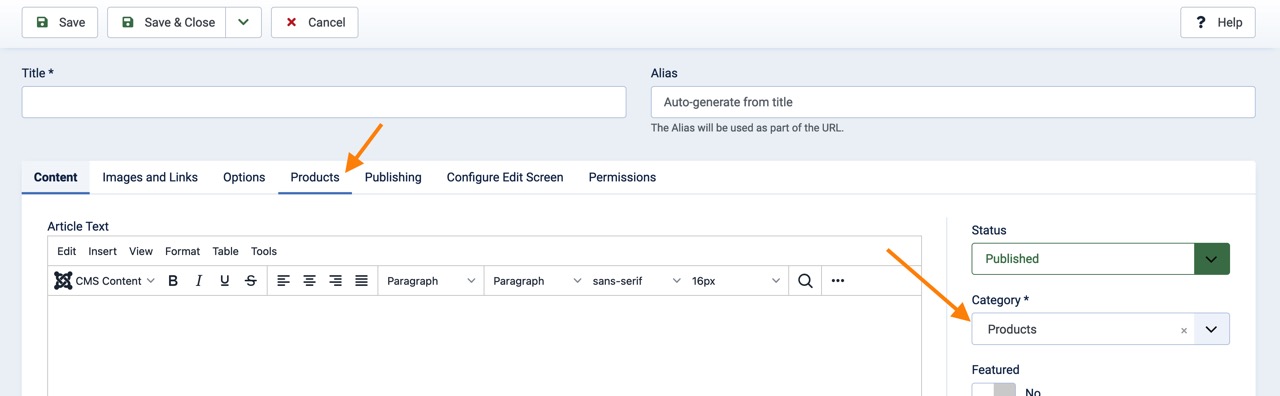This screenshot has width=1280, height=396.
Task: Toggle strikethrough formatting
Action: pyautogui.click(x=251, y=281)
